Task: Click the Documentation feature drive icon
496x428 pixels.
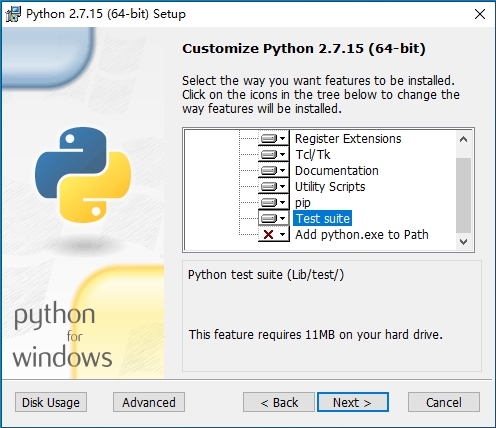Action: [269, 170]
